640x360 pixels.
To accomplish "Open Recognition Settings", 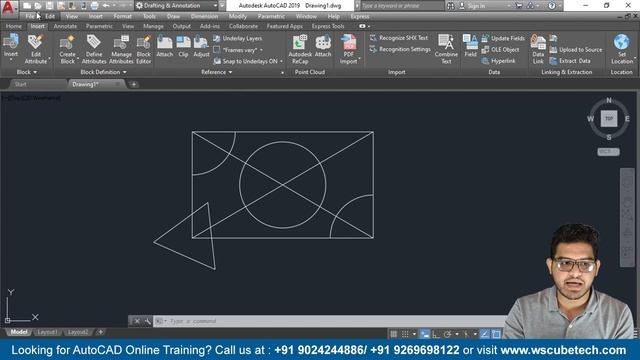I will pyautogui.click(x=400, y=49).
